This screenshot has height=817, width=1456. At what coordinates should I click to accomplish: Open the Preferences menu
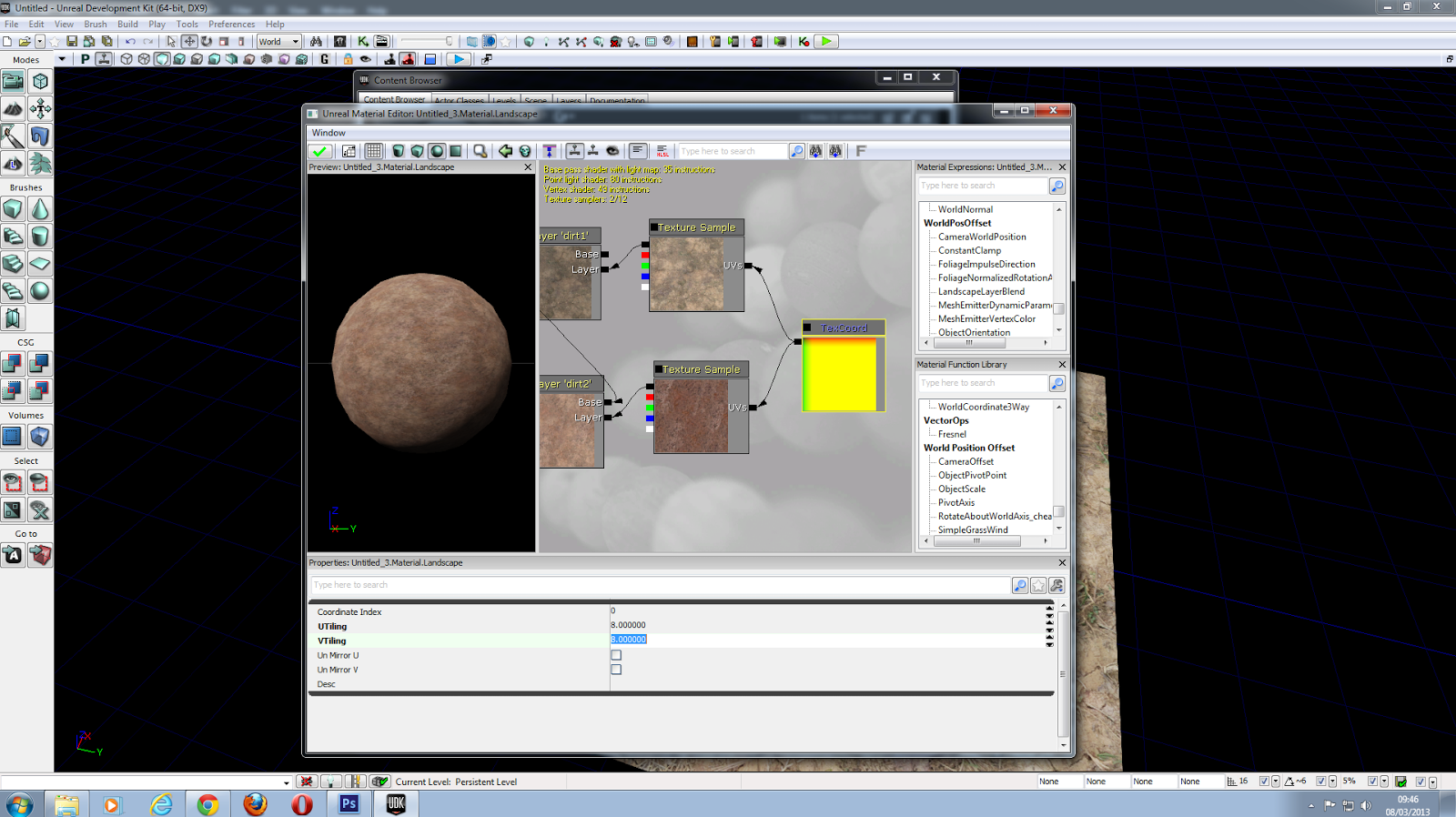click(231, 25)
